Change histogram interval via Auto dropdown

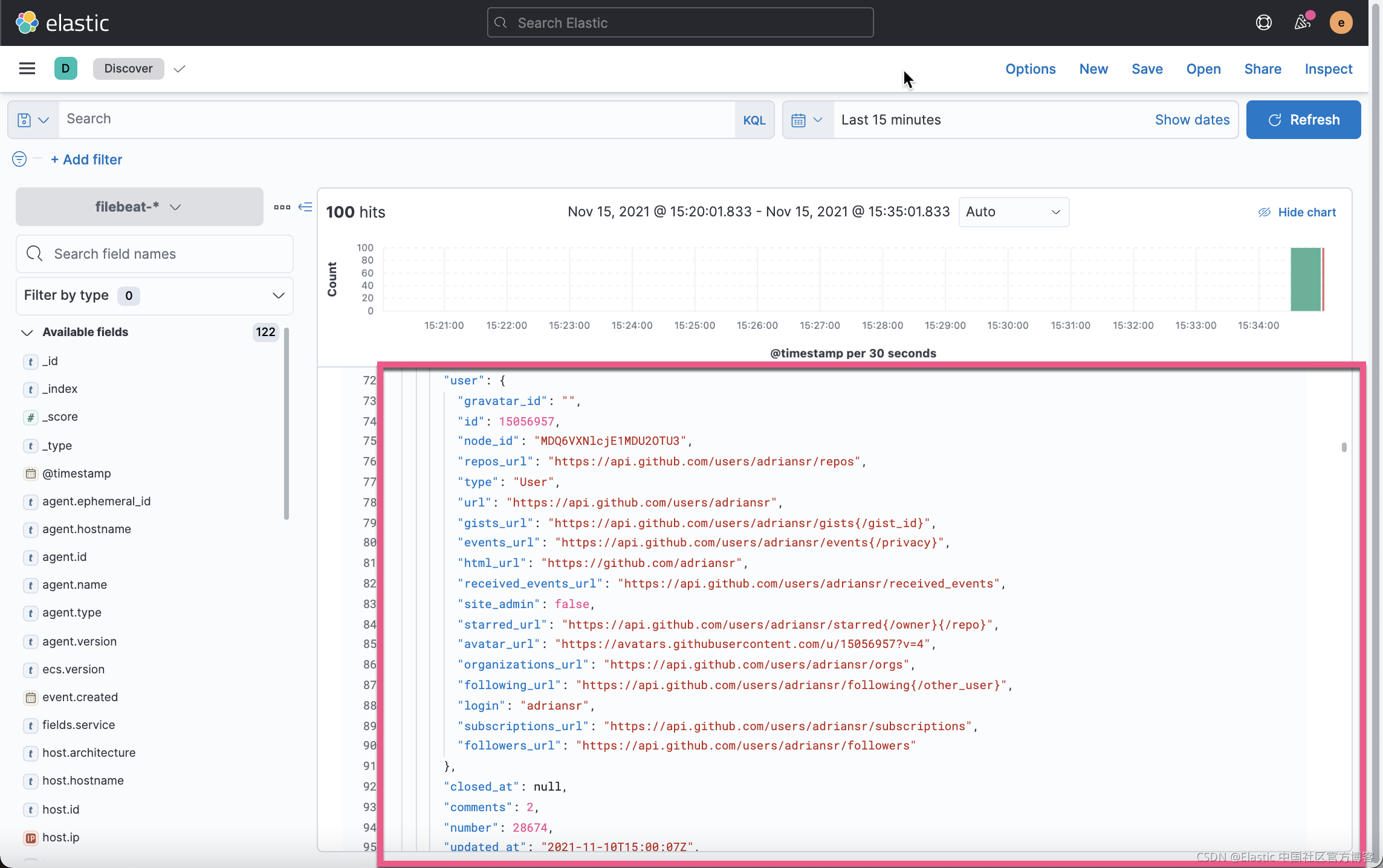click(x=1013, y=212)
